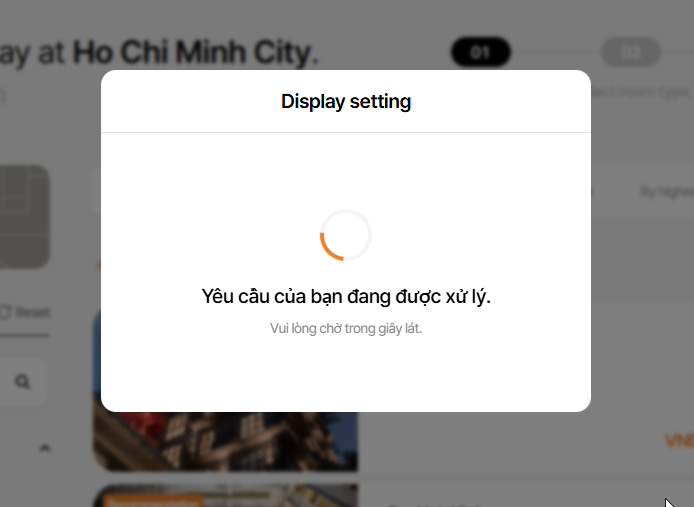Click the magnifying glass search icon
Viewport: 694px width, 507px height.
[23, 381]
